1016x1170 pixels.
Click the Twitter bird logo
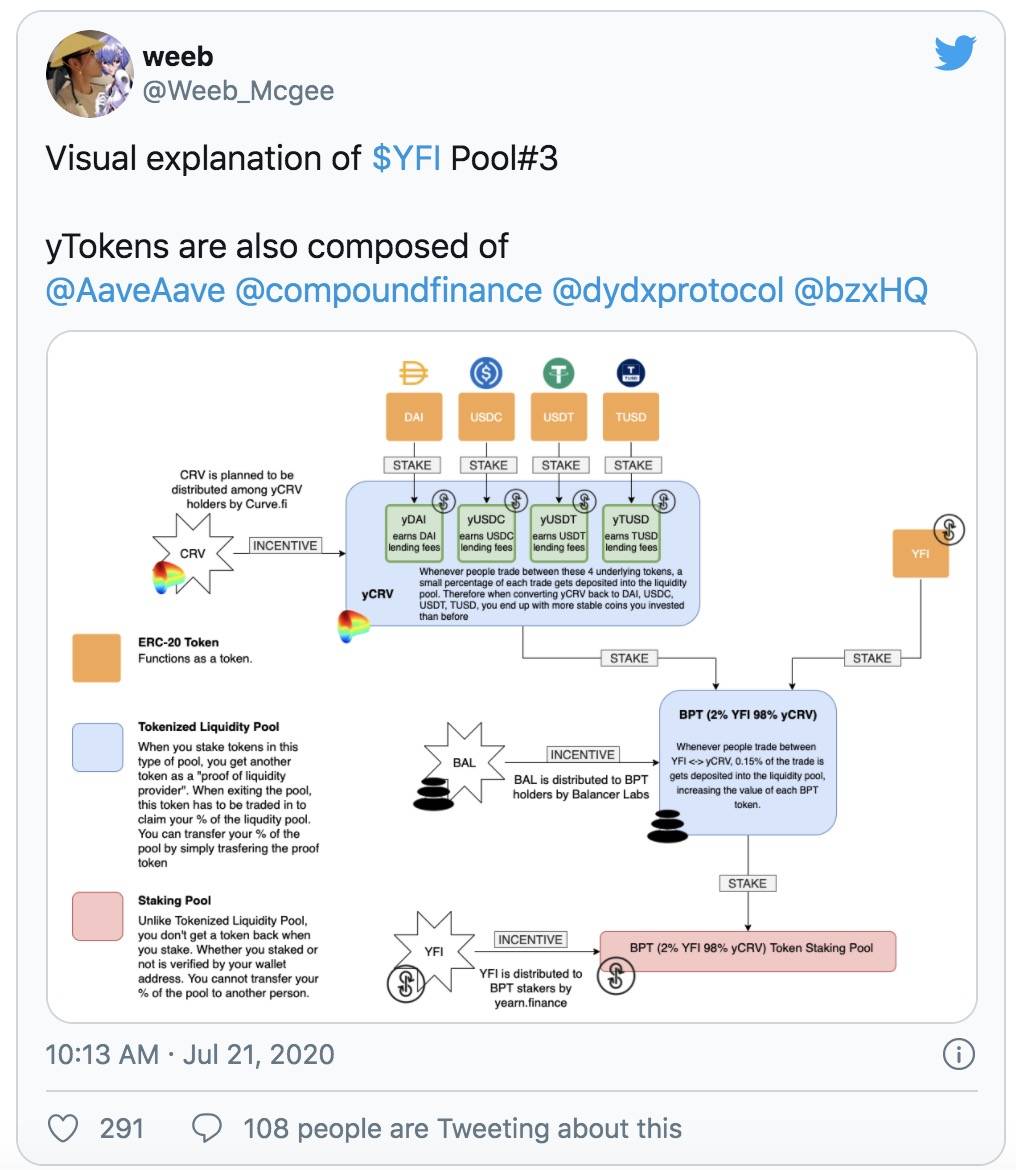pyautogui.click(x=955, y=52)
